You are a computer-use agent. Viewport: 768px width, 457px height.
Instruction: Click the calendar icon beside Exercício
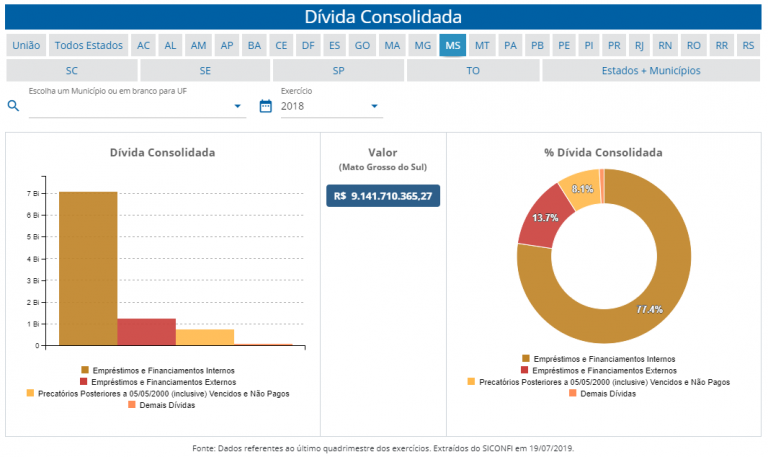265,106
